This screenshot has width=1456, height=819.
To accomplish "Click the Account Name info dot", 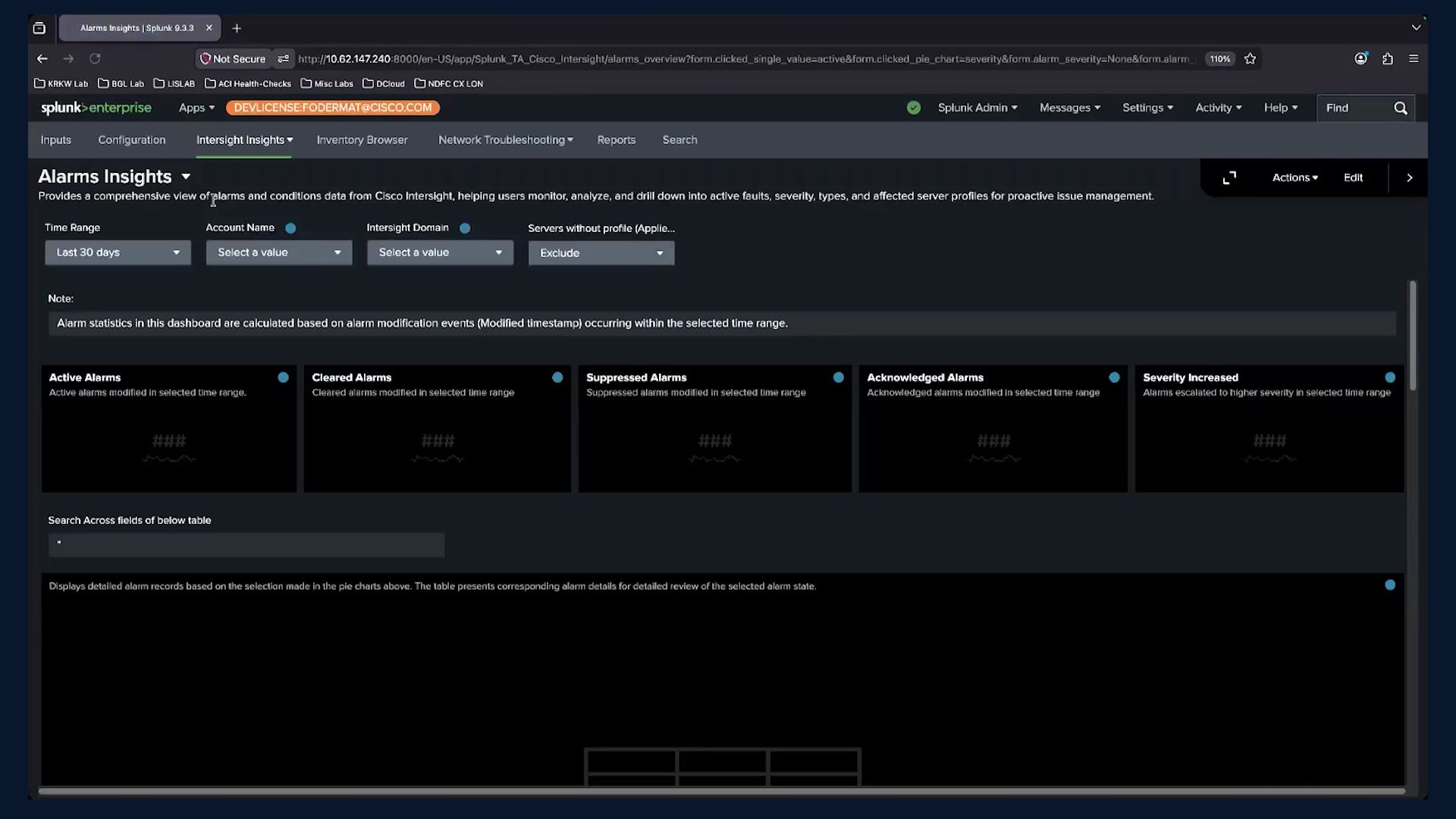I will 290,227.
